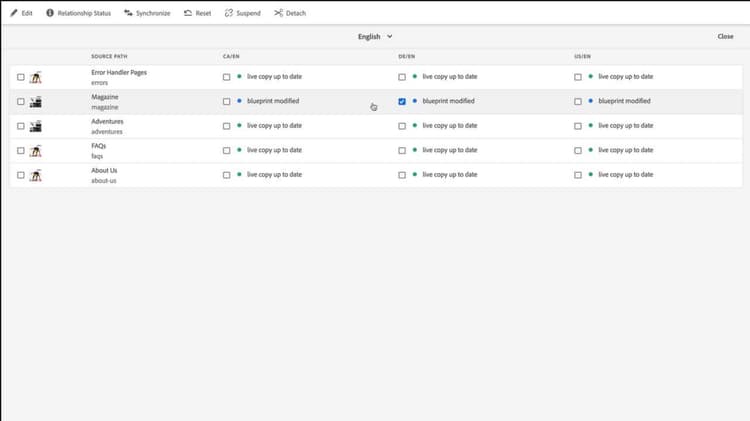Check DE/EN checkbox for FAQs
Viewport: 750px width, 421px height.
[x=402, y=151]
